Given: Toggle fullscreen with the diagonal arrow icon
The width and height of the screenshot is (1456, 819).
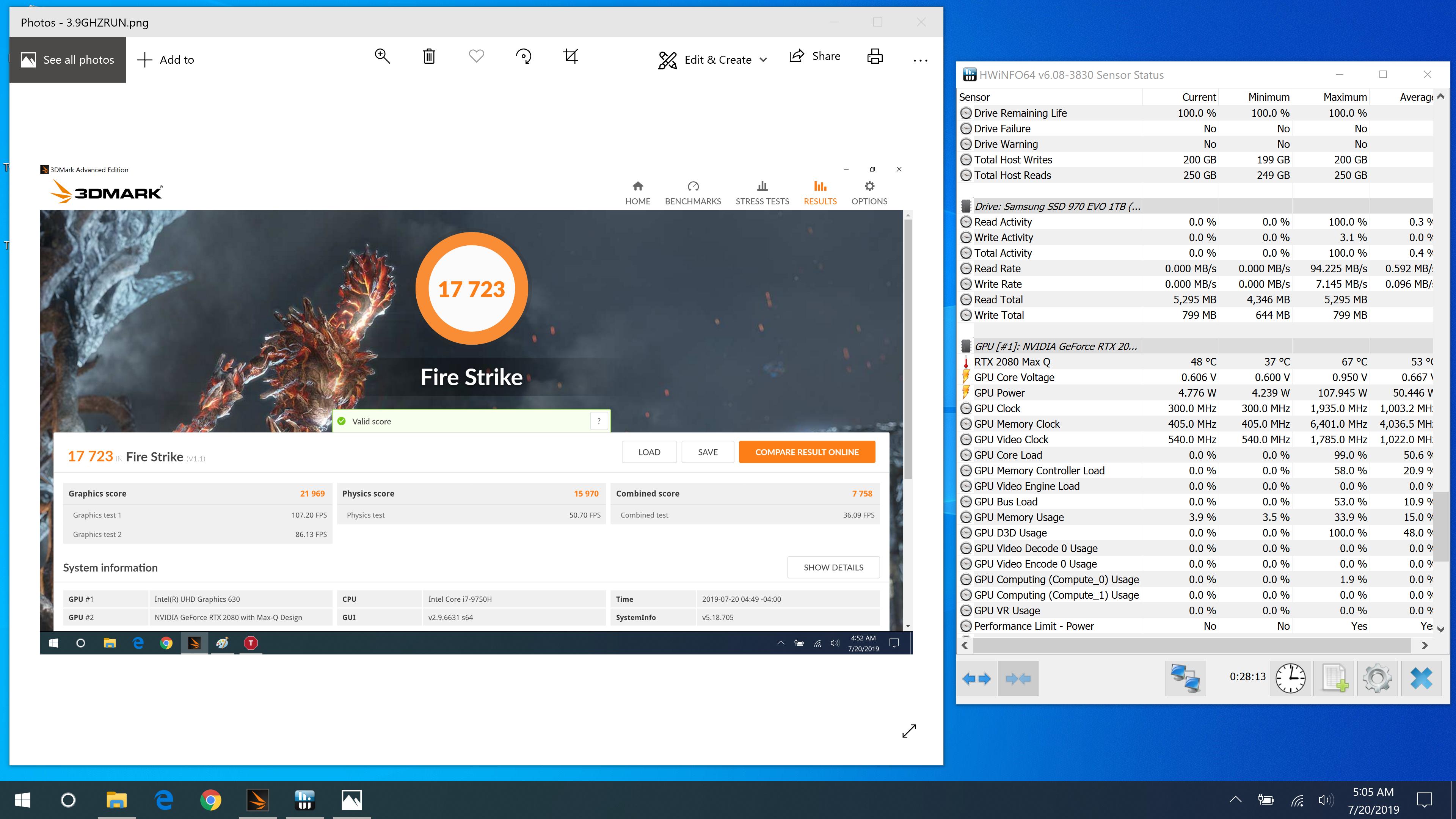Looking at the screenshot, I should click(x=909, y=731).
